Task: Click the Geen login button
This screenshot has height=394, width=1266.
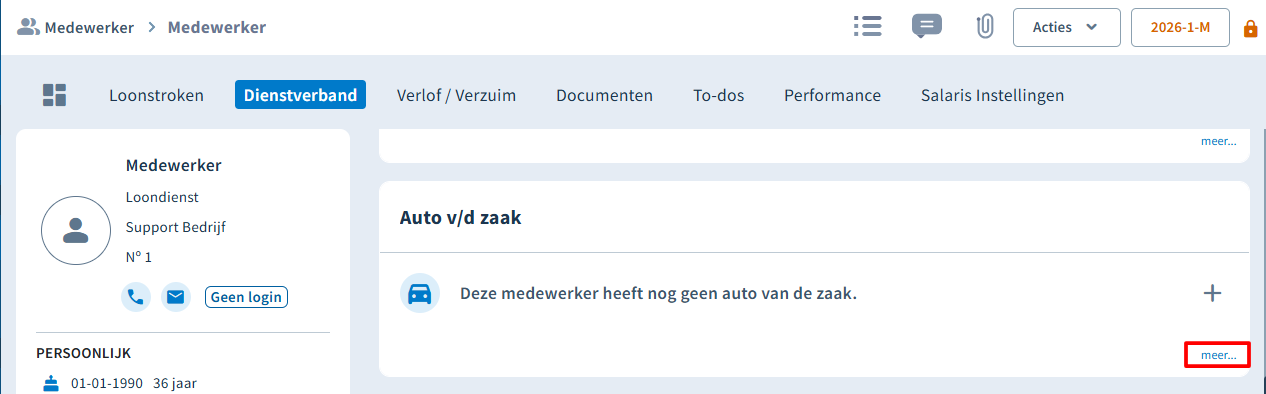Action: click(247, 297)
